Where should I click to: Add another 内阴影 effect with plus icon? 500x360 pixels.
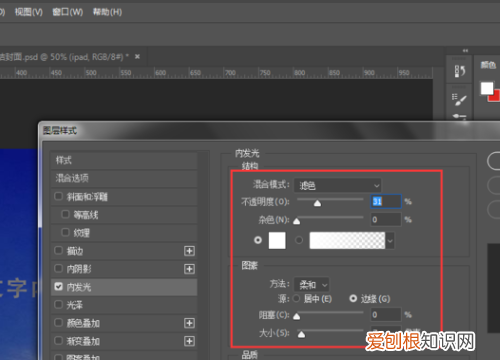coord(189,269)
